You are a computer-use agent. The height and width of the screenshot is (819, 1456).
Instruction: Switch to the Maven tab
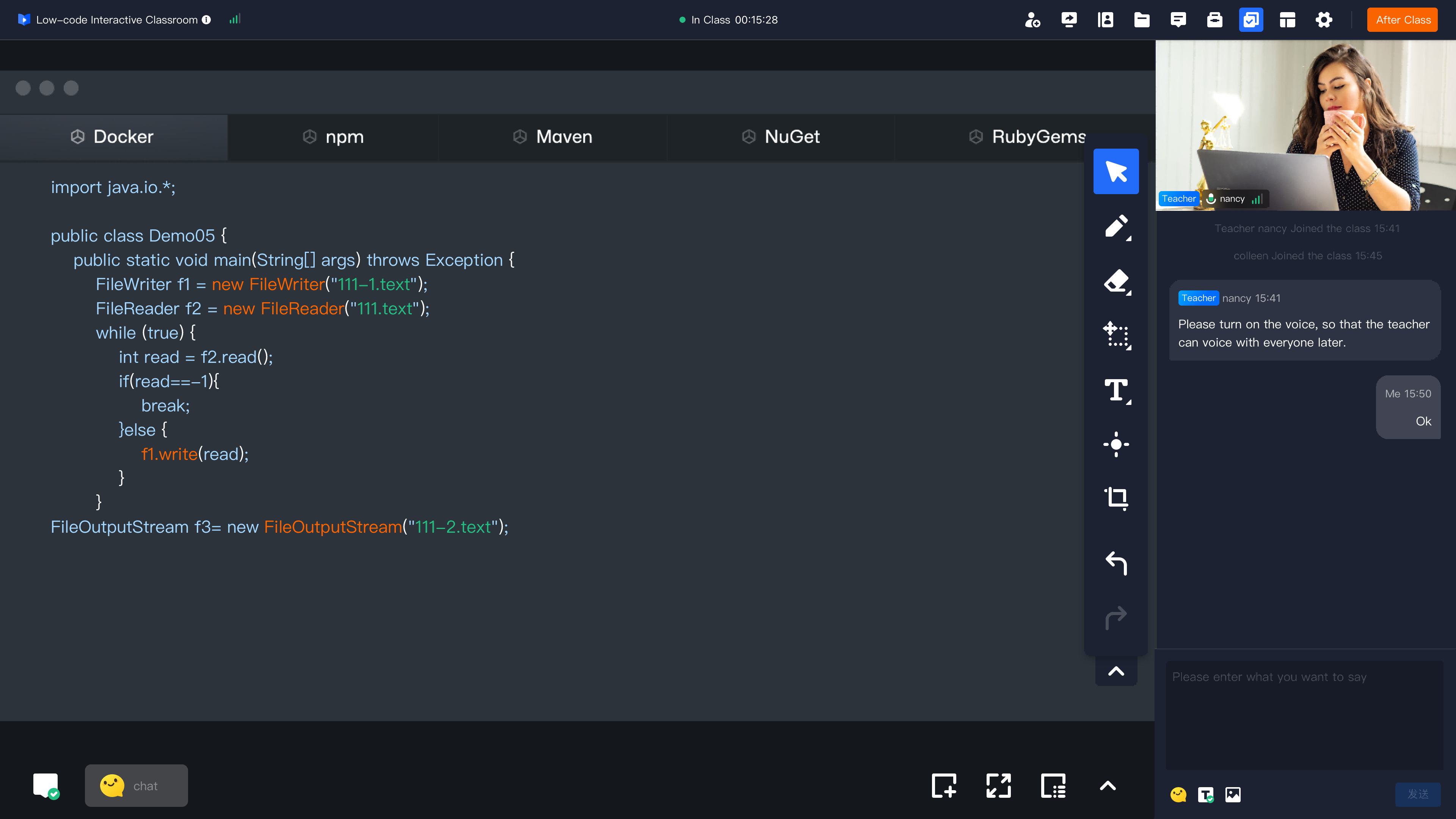553,137
